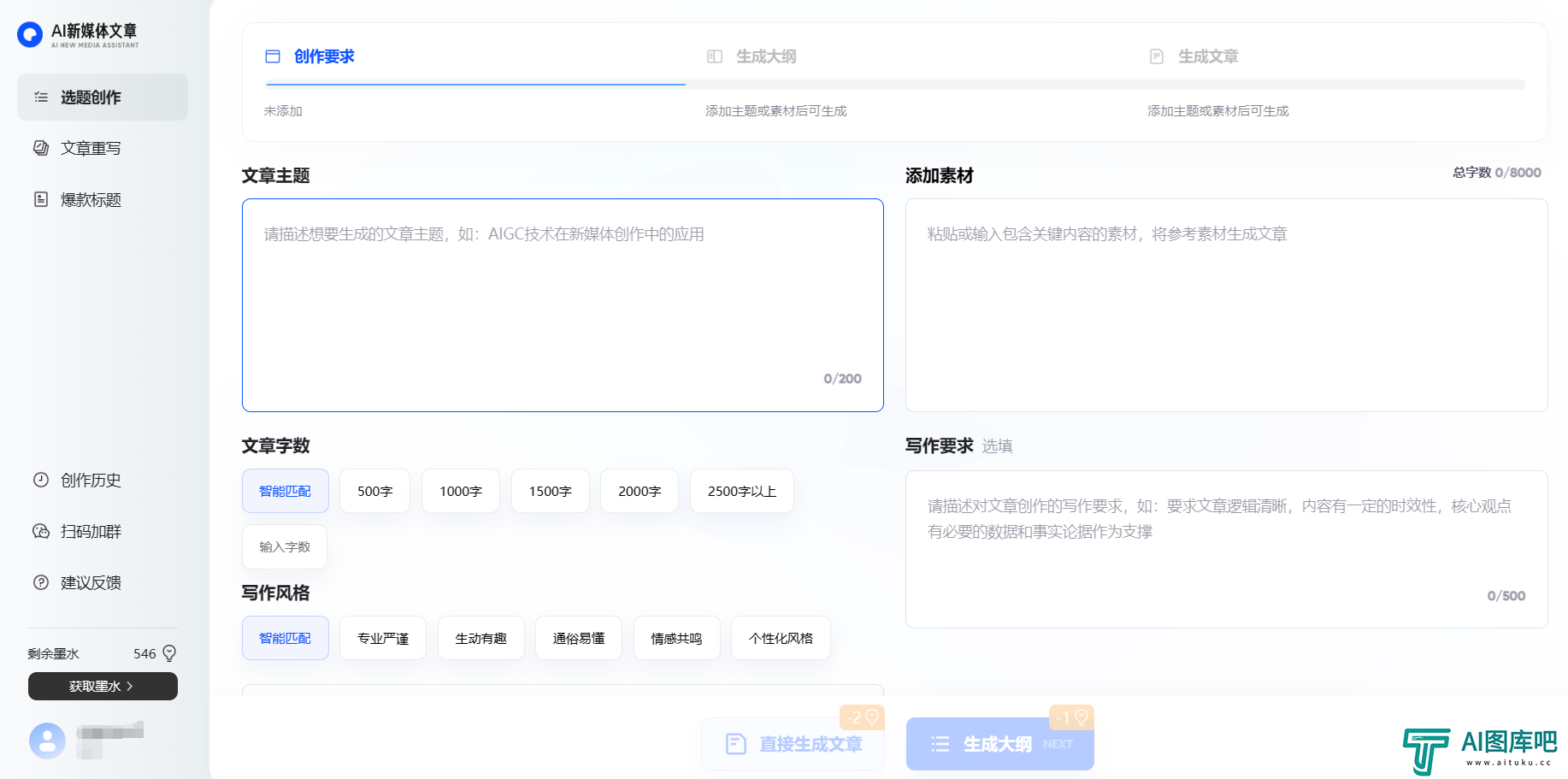Select the 专业严谨 writing style

pos(383,638)
